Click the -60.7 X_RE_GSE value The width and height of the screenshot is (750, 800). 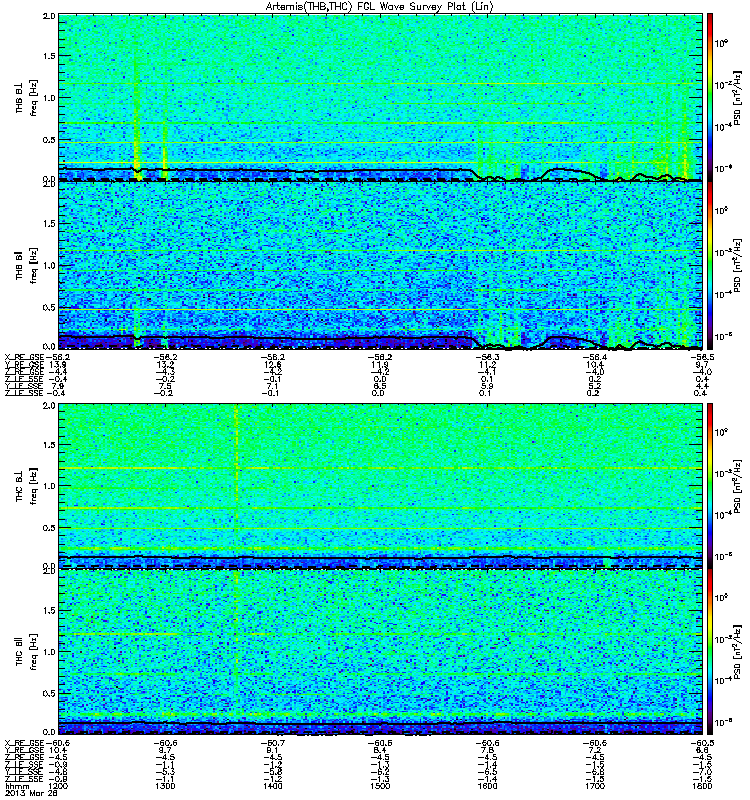tap(272, 743)
